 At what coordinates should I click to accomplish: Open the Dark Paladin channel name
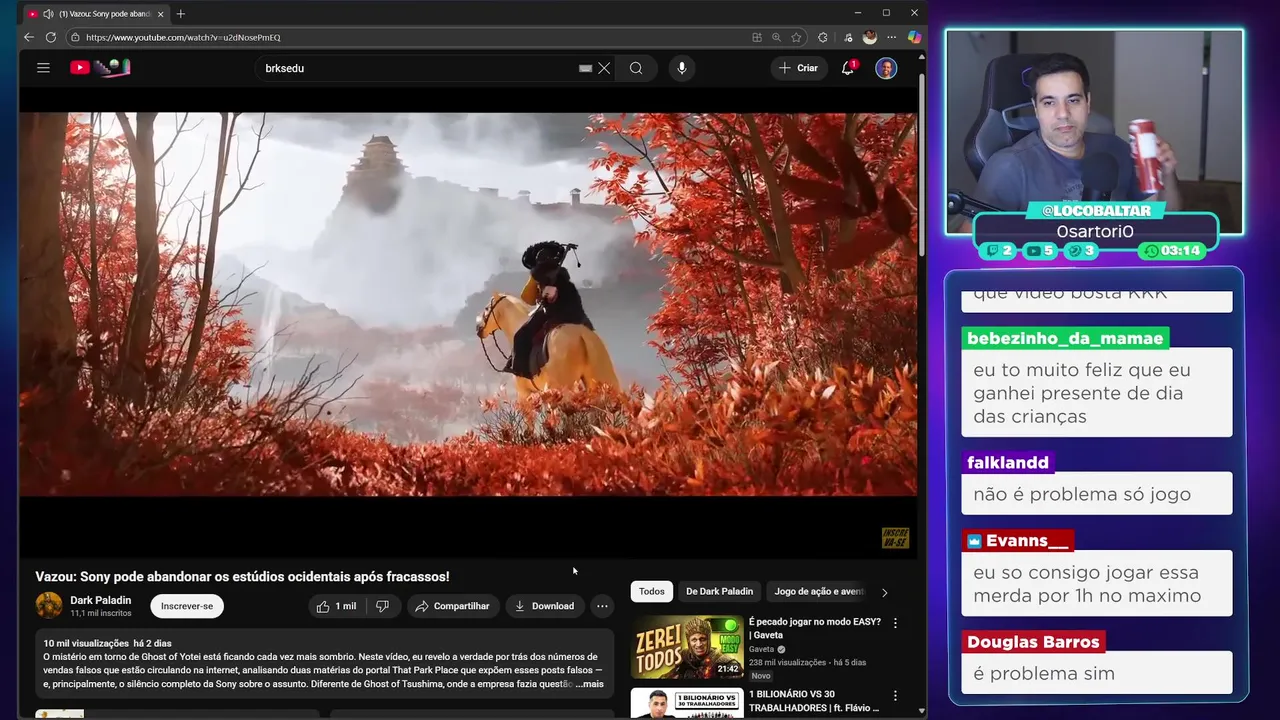100,600
